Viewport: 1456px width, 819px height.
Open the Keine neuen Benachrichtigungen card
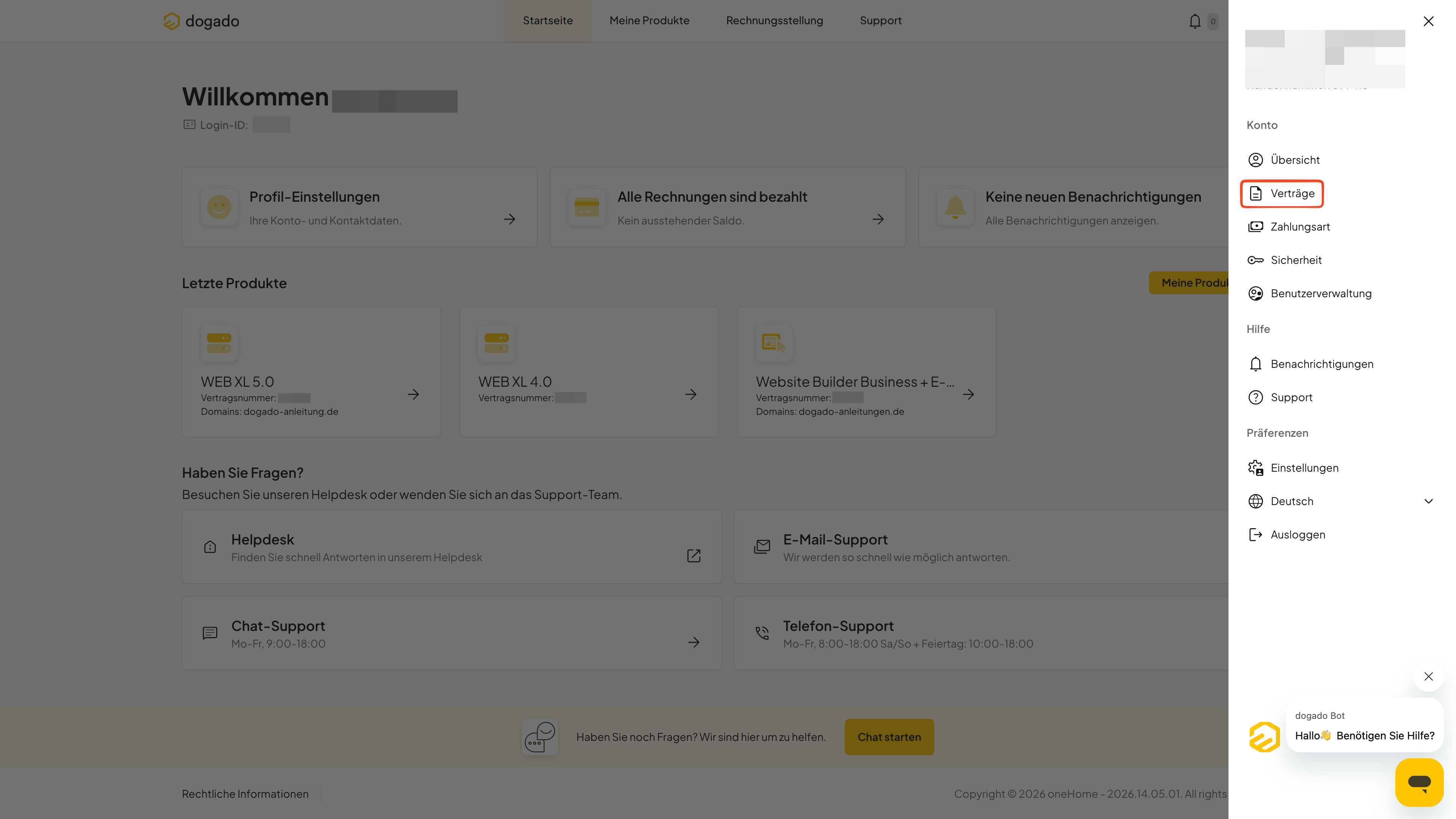(1074, 207)
